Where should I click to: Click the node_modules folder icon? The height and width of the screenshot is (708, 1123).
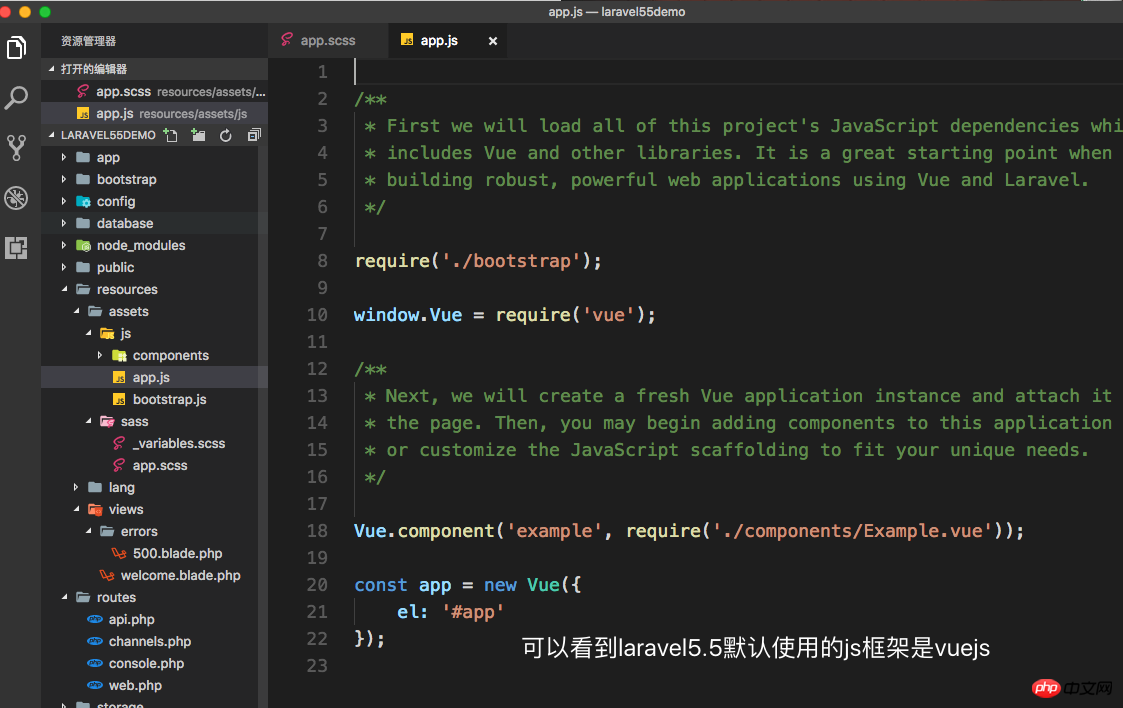click(83, 246)
